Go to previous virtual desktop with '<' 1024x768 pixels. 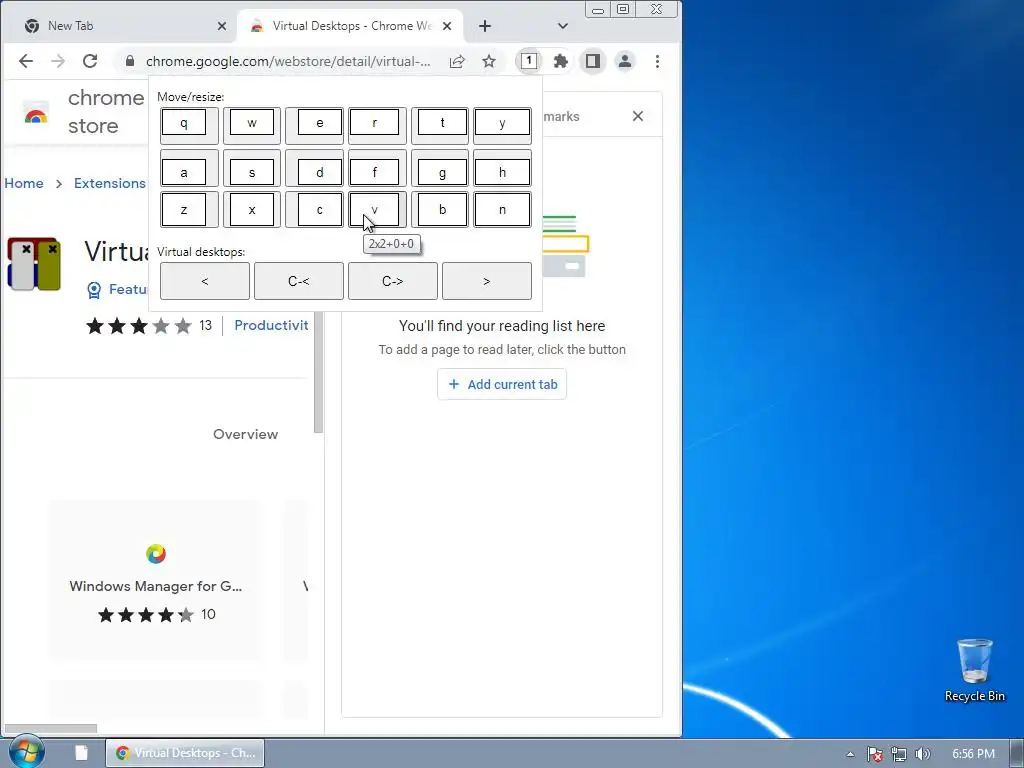[x=204, y=281]
